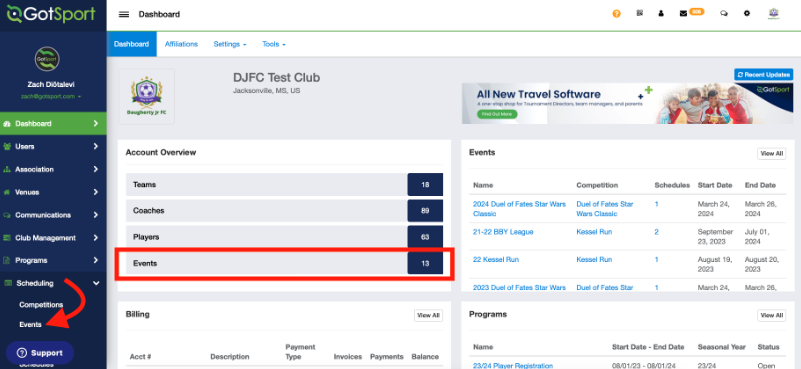Screen dimensions: 801x369
Task: Click the Events count 13 badge
Action: [x=425, y=264]
